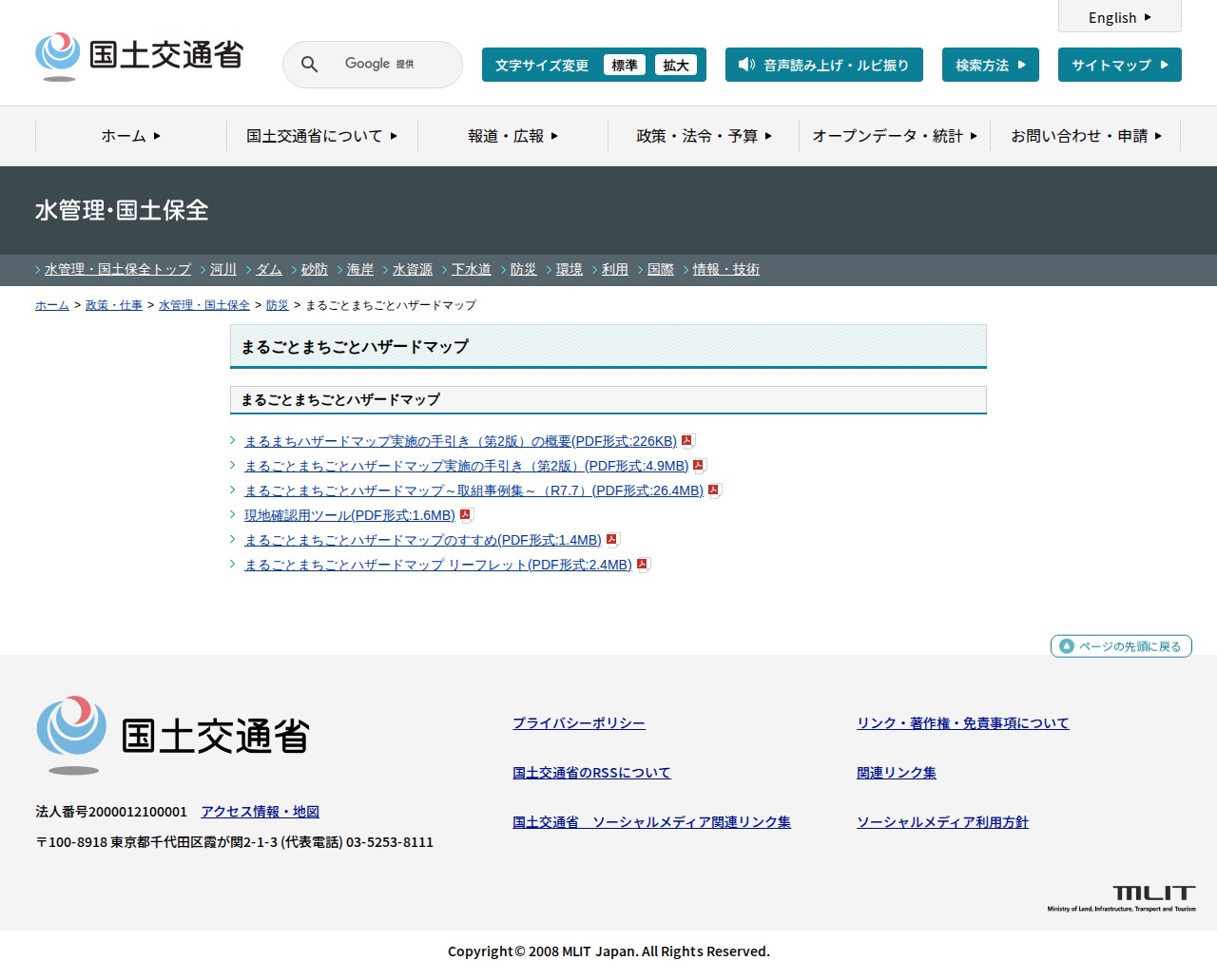This screenshot has width=1217, height=980.
Task: Click the footer 国土交通省 logo
Action: (x=173, y=735)
